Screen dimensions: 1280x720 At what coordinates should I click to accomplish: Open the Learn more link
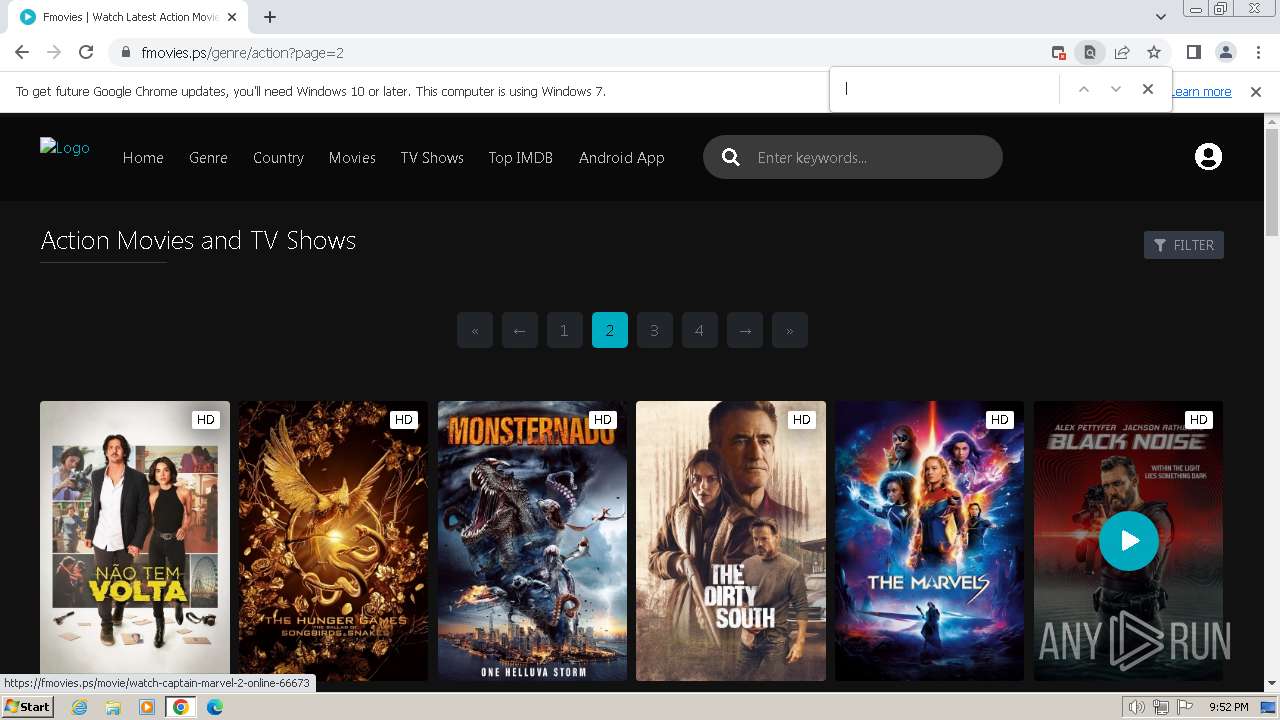[1201, 91]
